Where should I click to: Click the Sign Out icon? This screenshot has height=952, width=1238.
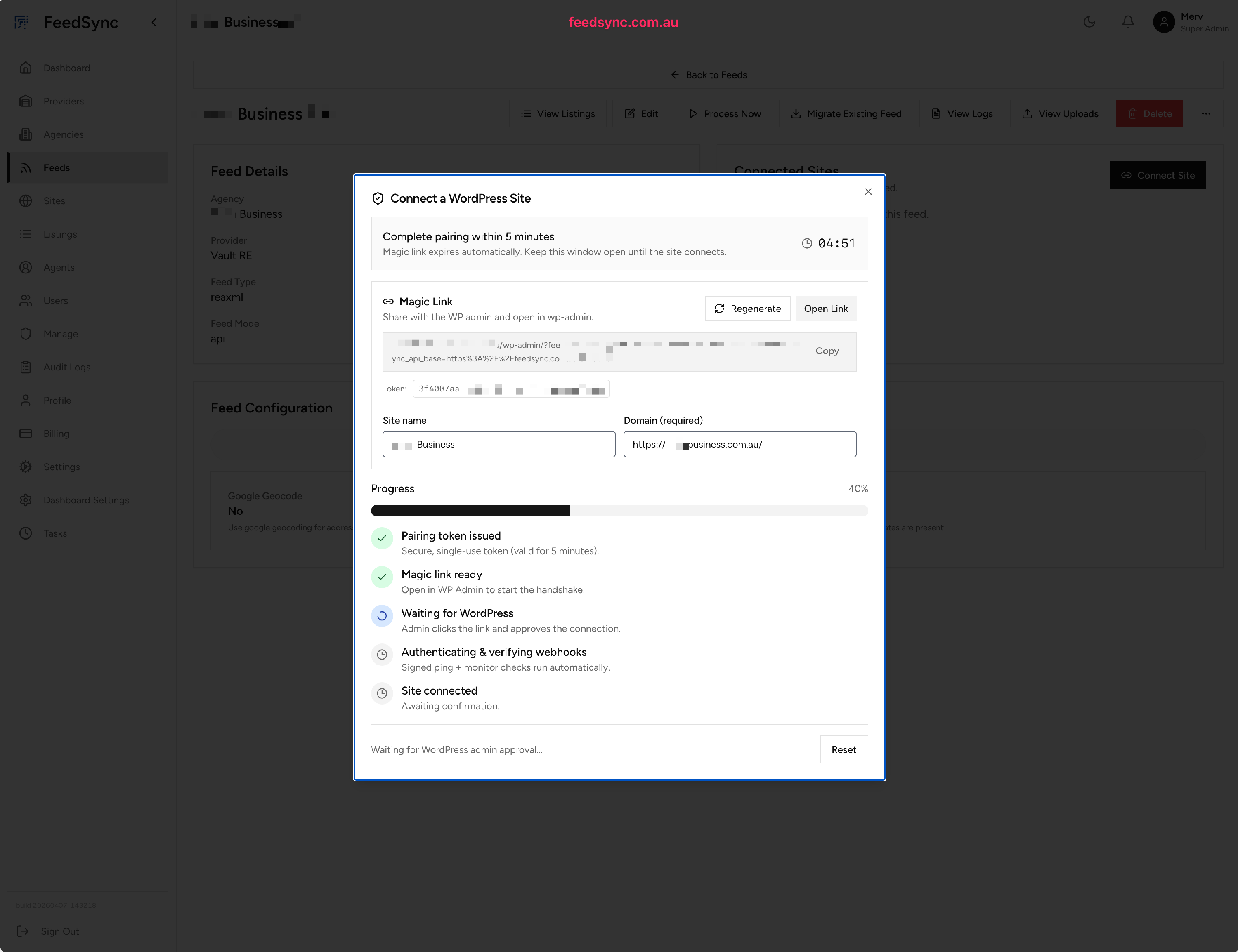click(x=23, y=931)
